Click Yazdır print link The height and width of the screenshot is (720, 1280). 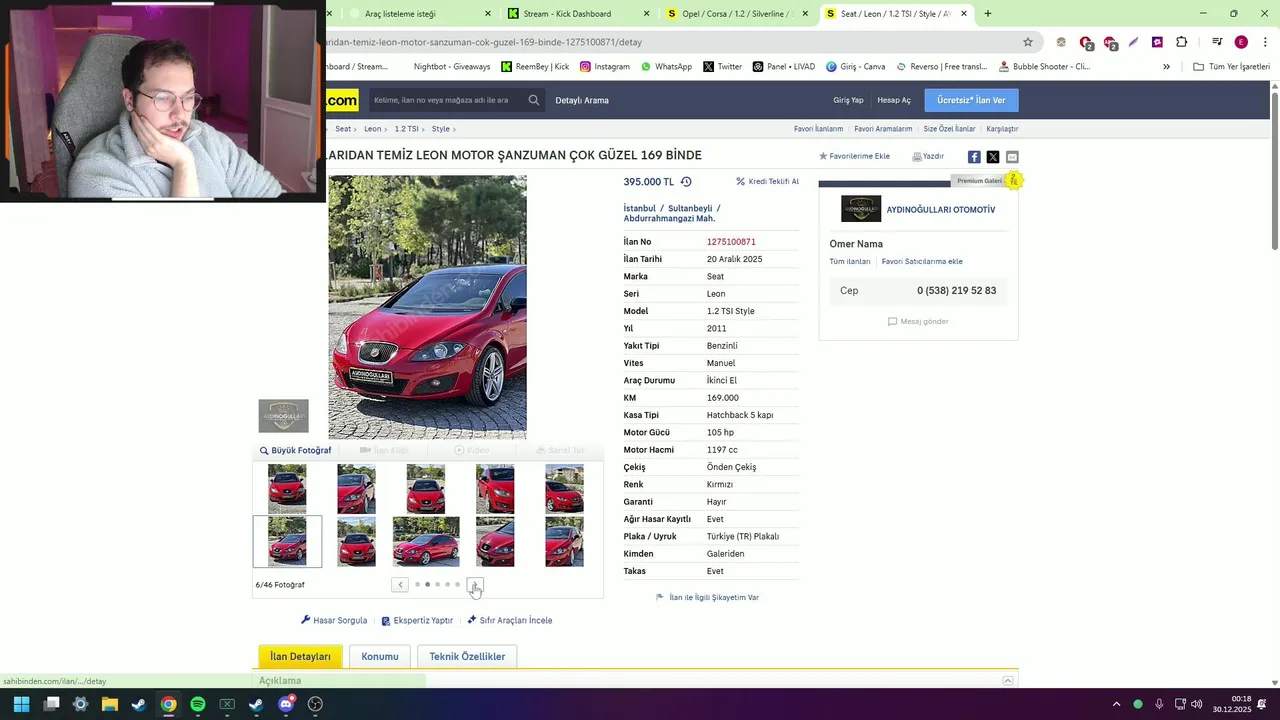coord(928,157)
